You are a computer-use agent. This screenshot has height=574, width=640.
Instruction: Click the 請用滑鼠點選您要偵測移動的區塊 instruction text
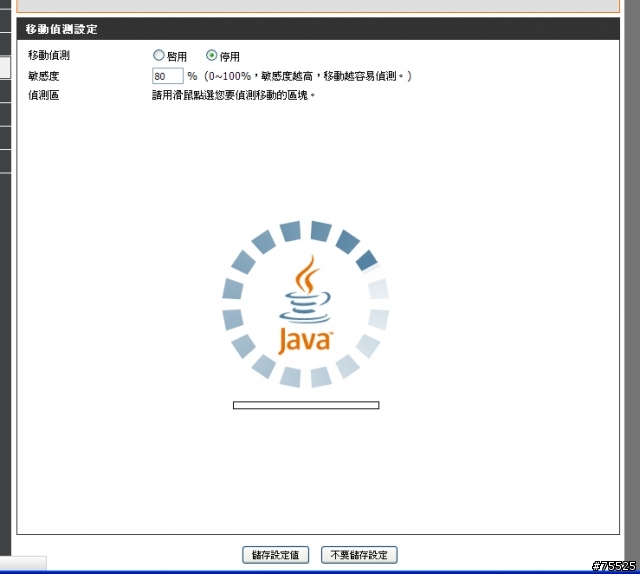[233, 96]
